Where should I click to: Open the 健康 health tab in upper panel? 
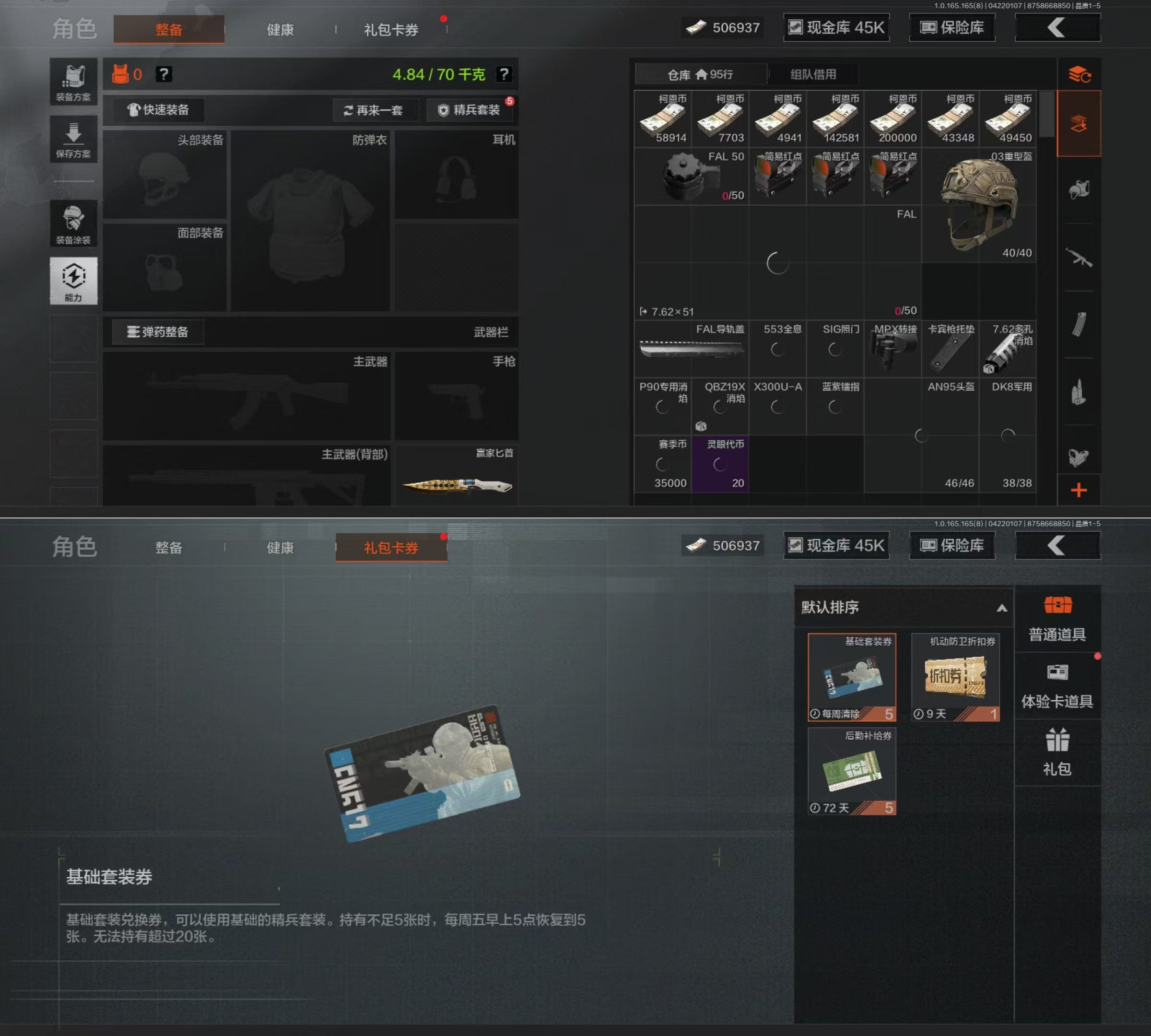pyautogui.click(x=280, y=30)
